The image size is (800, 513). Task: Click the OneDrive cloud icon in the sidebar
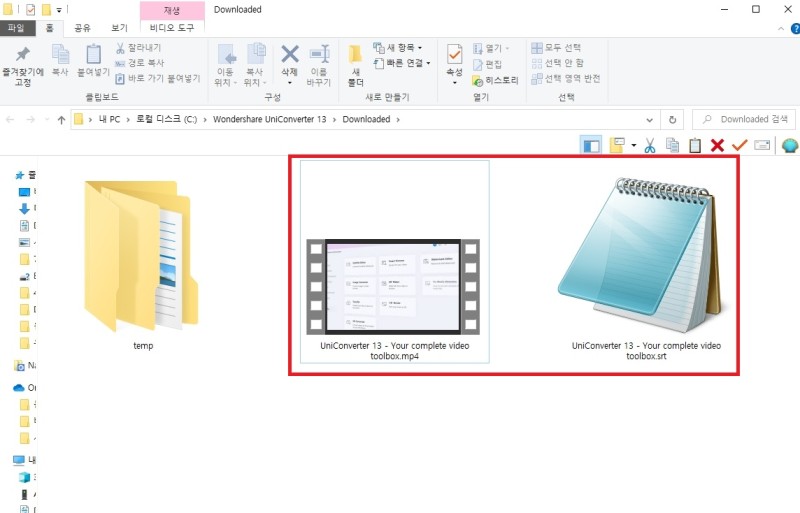[x=19, y=388]
